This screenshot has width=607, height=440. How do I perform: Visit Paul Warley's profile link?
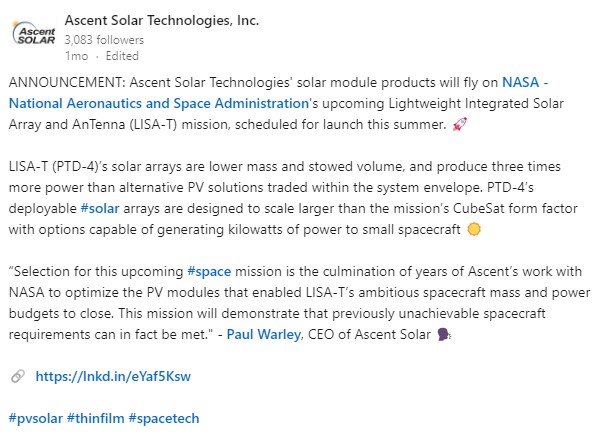click(x=264, y=334)
